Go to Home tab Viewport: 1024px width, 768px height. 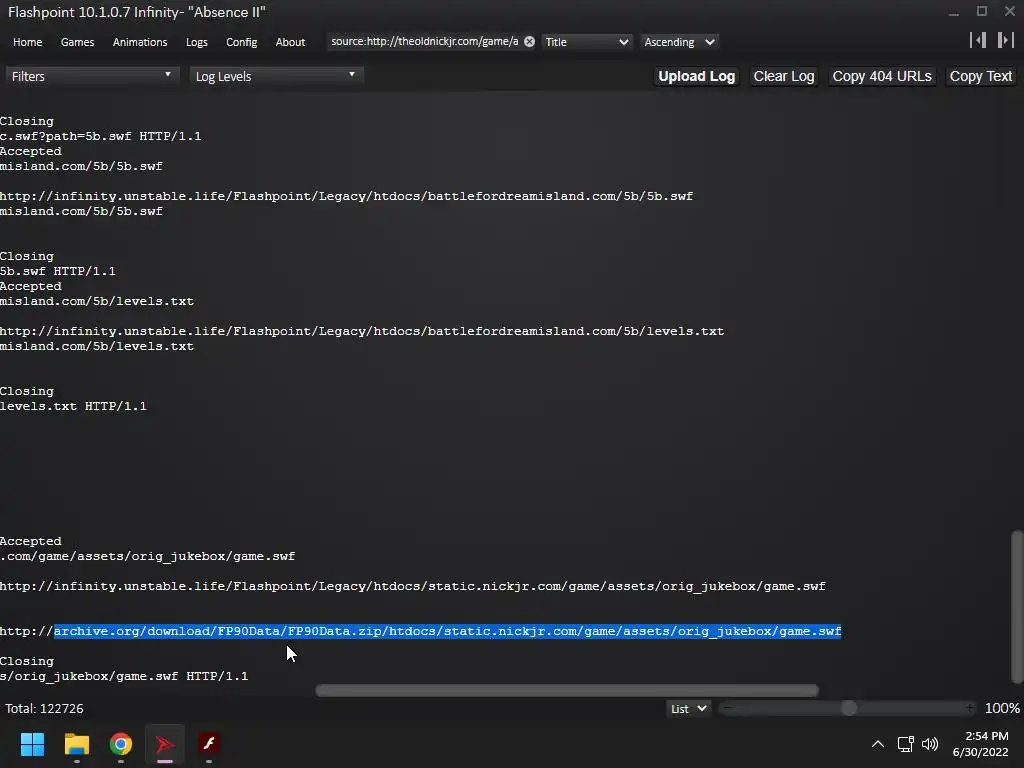27,42
